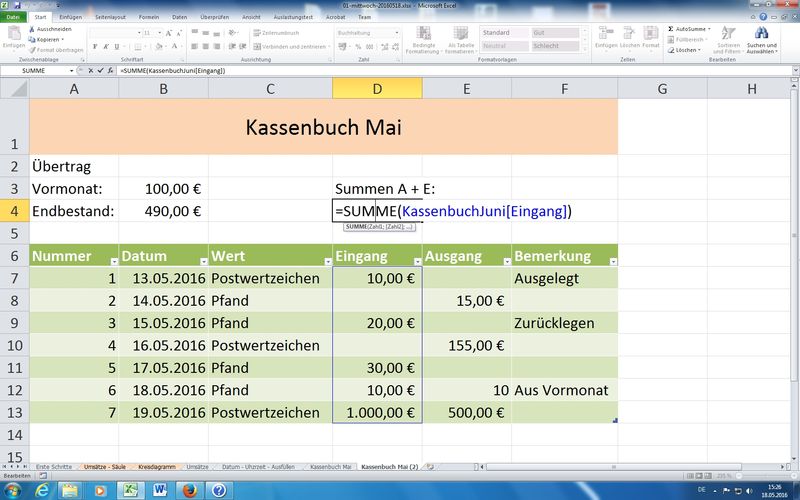Viewport: 800px width, 500px height.
Task: Apply the Neutral cell style
Action: (505, 46)
